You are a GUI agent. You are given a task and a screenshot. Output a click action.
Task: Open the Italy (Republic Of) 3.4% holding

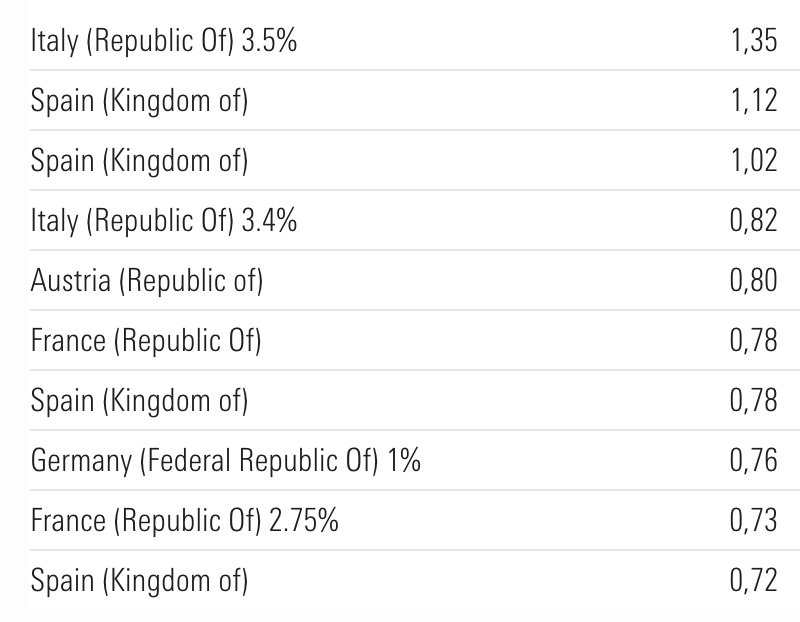[164, 221]
